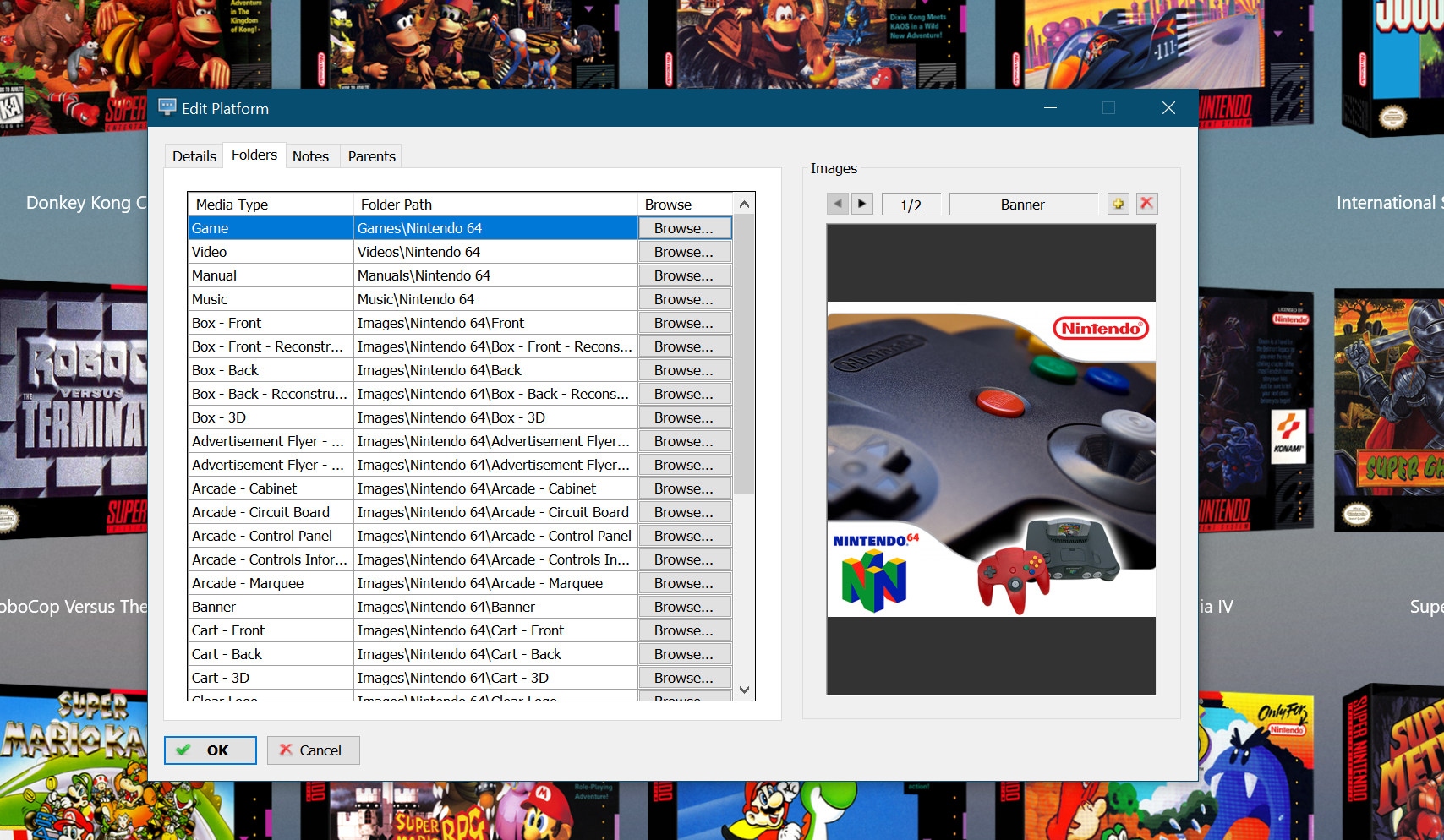This screenshot has height=840, width=1444.
Task: Browse for the Game folder
Action: pyautogui.click(x=684, y=228)
